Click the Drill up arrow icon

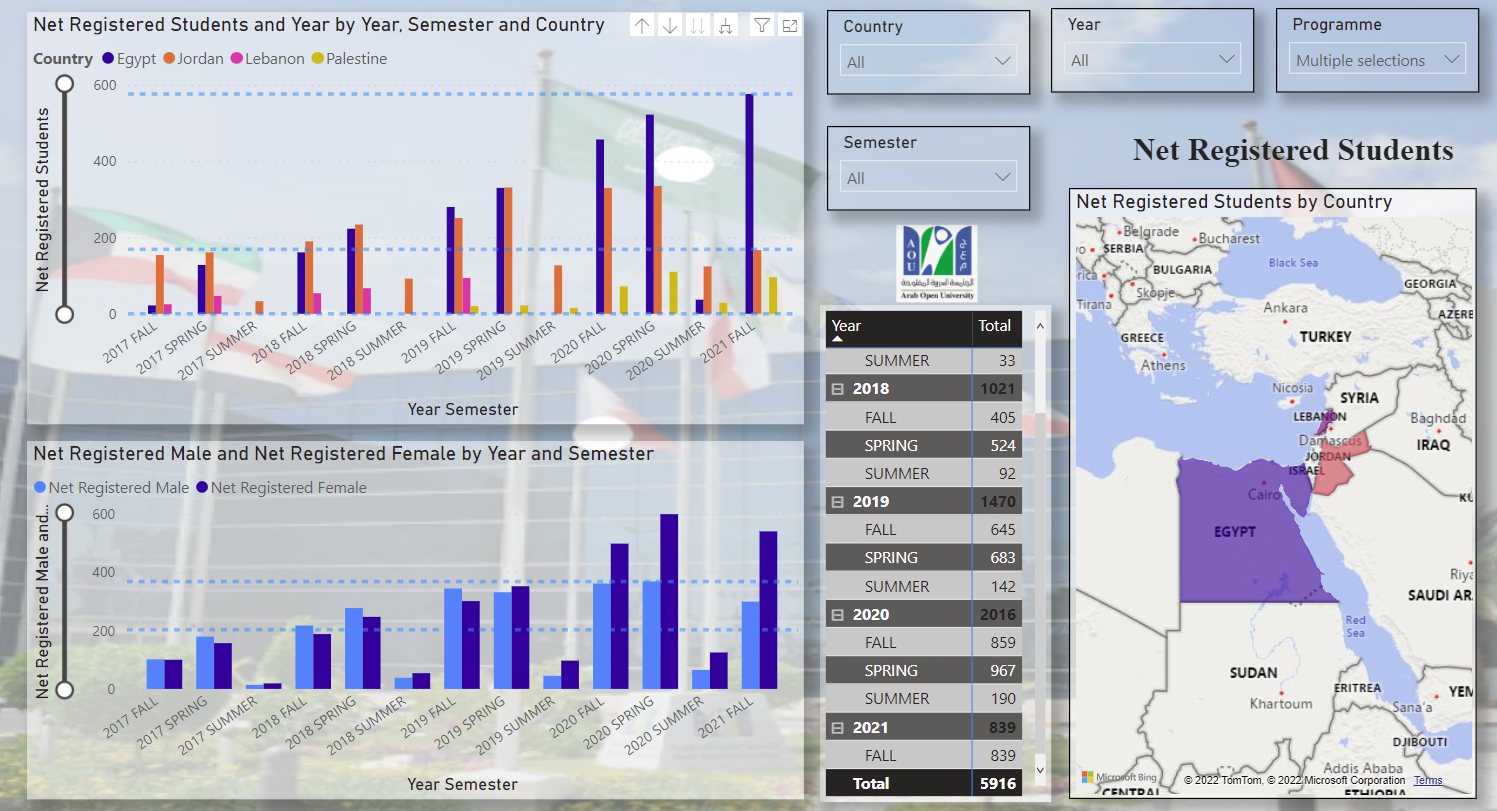pos(642,26)
